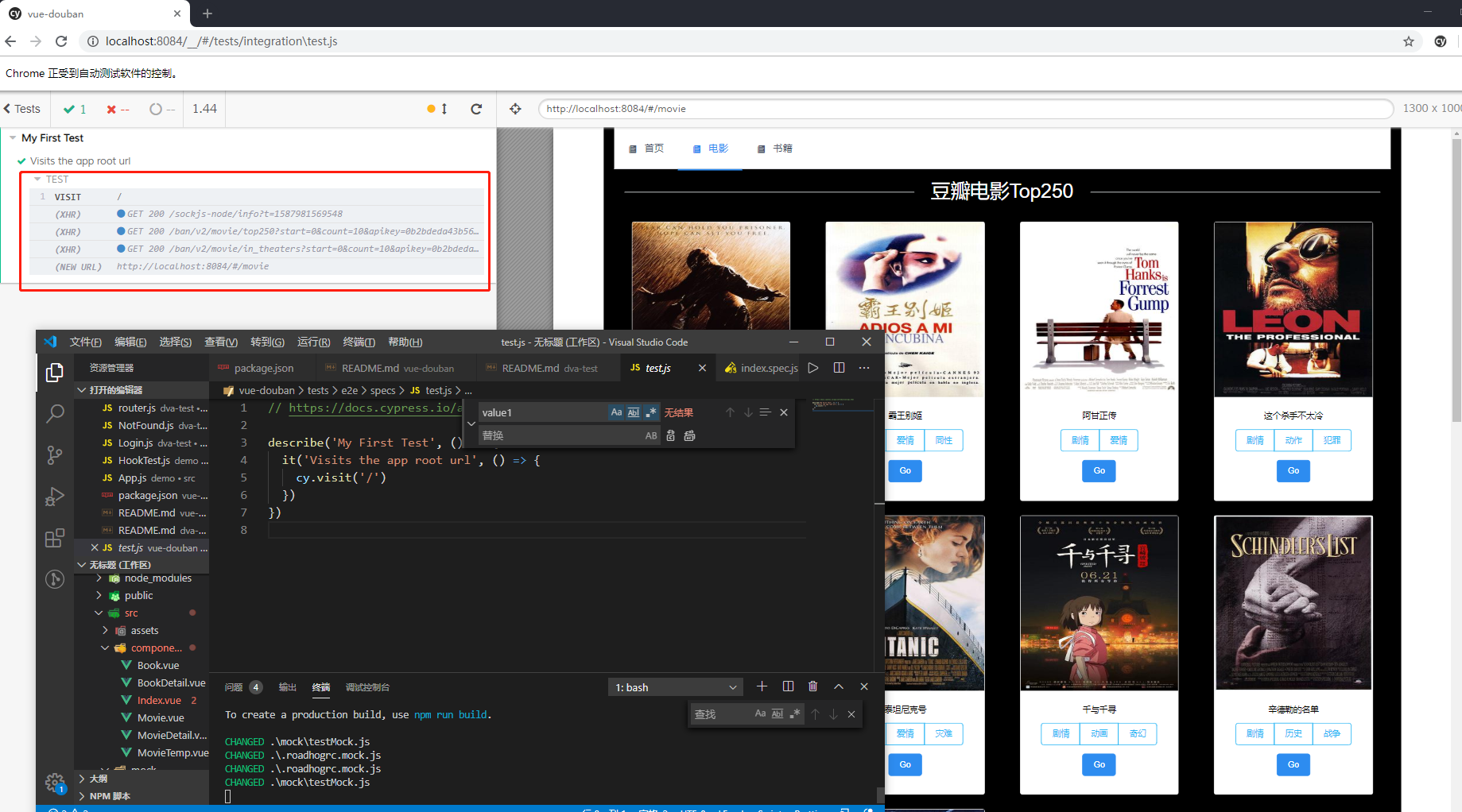Toggle Match Whole Word in editor find
This screenshot has width=1462, height=812.
634,412
